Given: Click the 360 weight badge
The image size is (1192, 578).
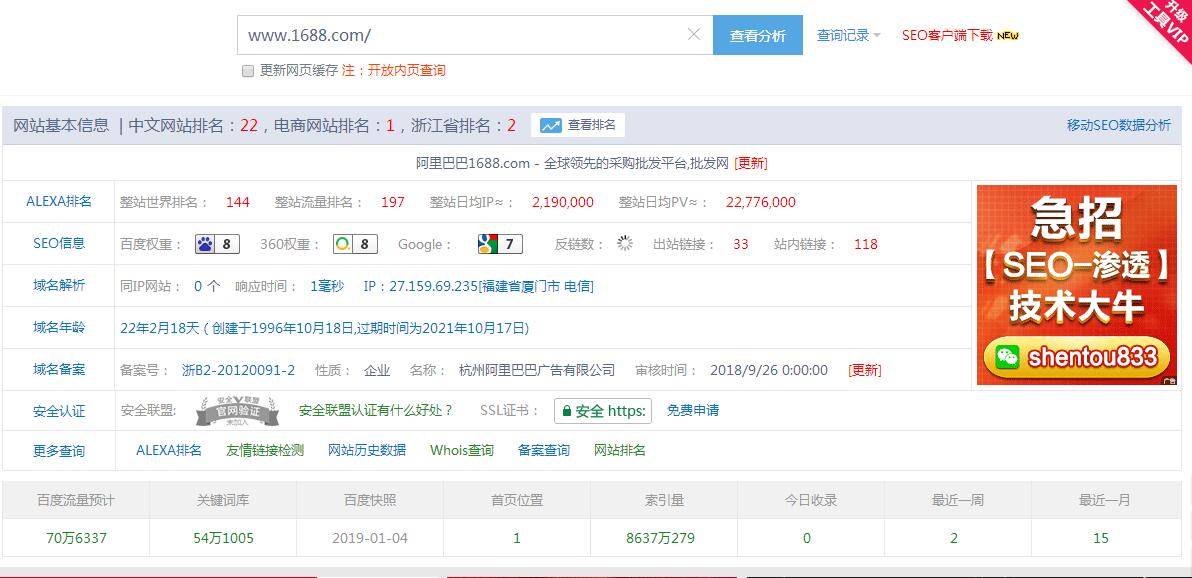Looking at the screenshot, I should (355, 244).
